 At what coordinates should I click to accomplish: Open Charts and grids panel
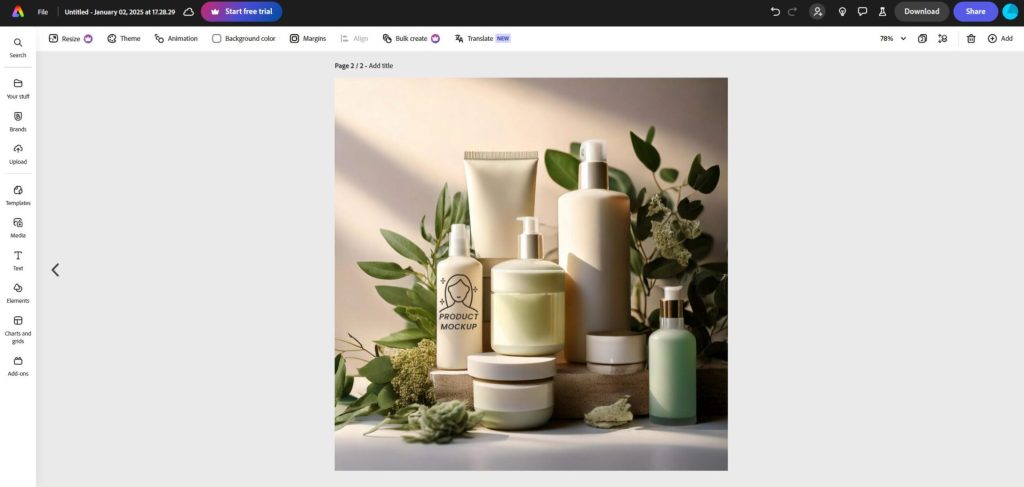(18, 329)
